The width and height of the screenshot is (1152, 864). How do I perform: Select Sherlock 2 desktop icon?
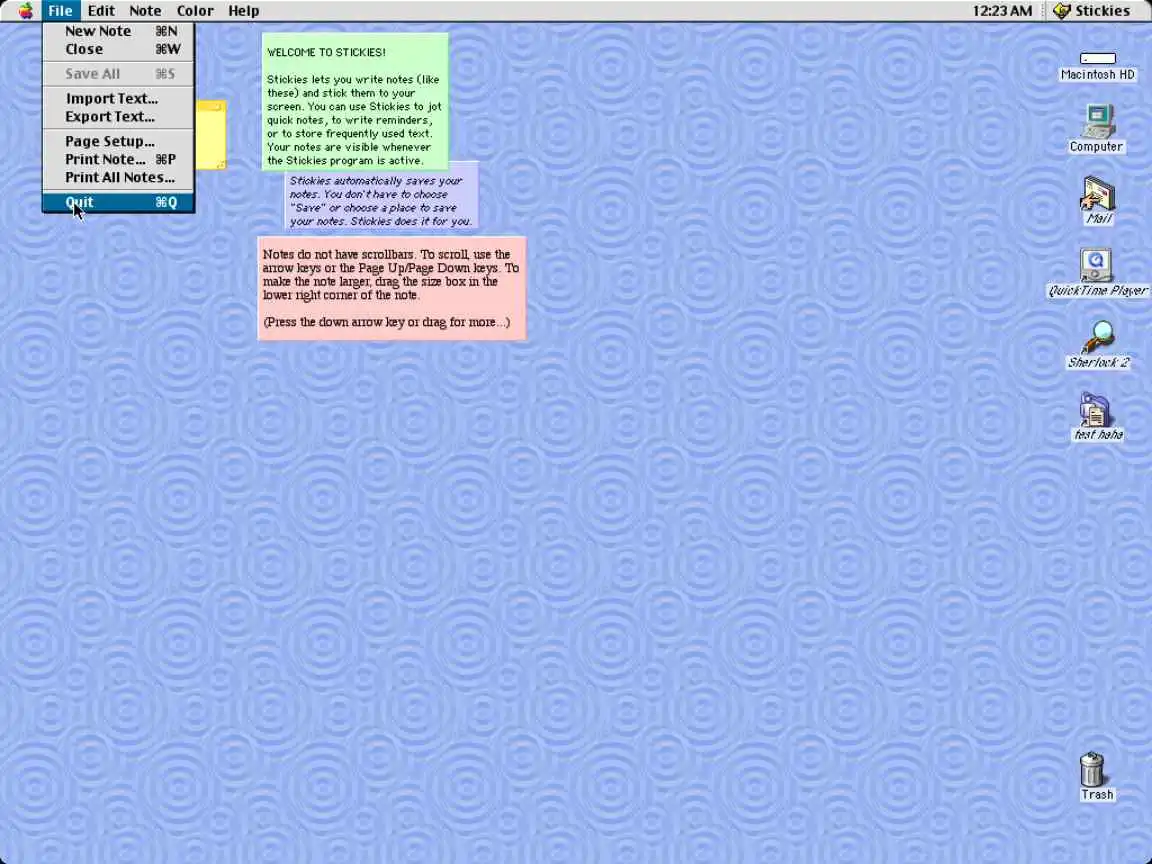pyautogui.click(x=1098, y=345)
